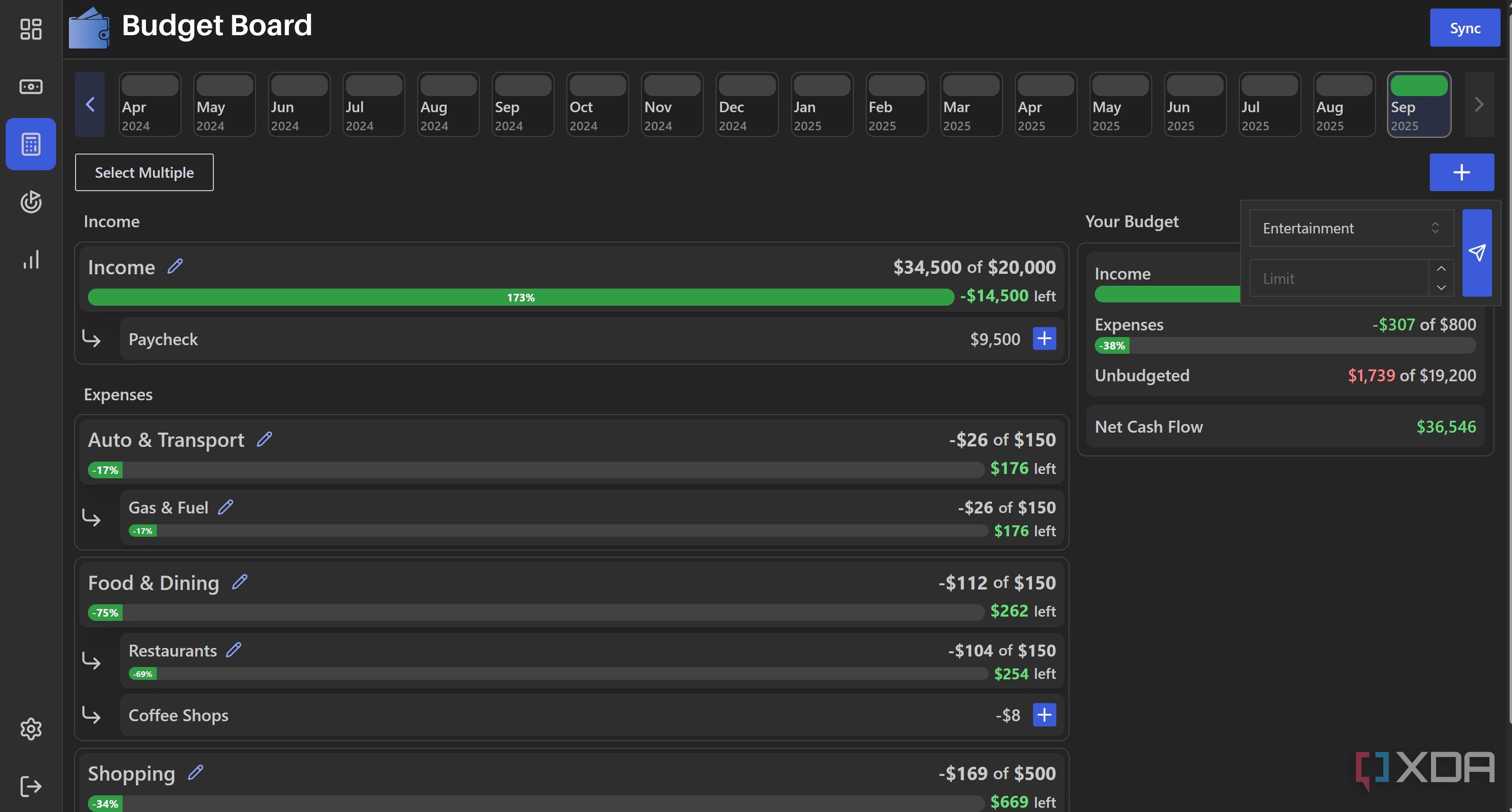
Task: Select the Aug 2025 month tab
Action: tap(1344, 105)
